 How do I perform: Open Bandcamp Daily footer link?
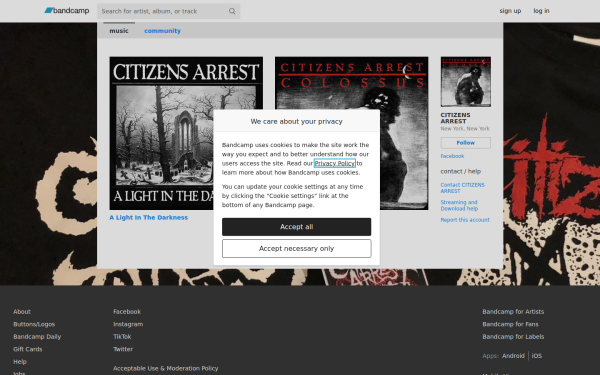(x=37, y=337)
